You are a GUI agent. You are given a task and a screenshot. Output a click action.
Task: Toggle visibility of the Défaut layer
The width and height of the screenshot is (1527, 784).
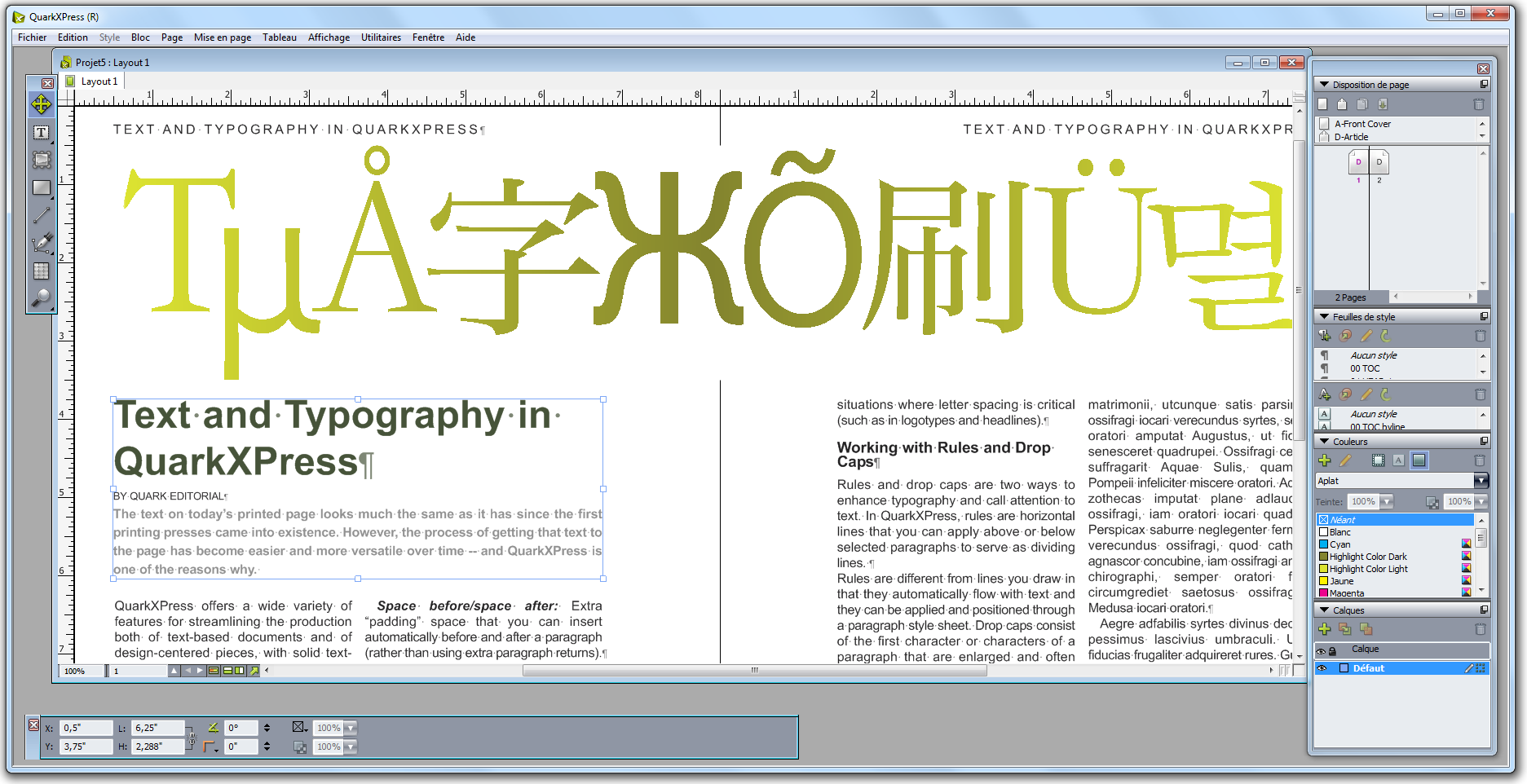coord(1323,667)
